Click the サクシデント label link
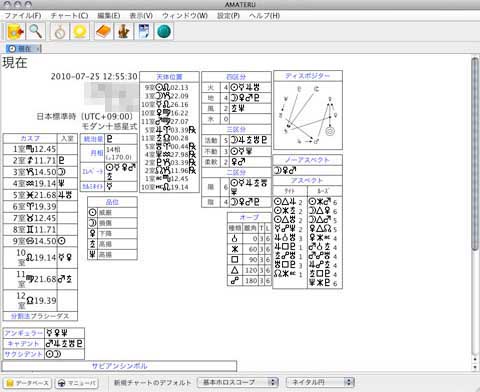 (24, 354)
